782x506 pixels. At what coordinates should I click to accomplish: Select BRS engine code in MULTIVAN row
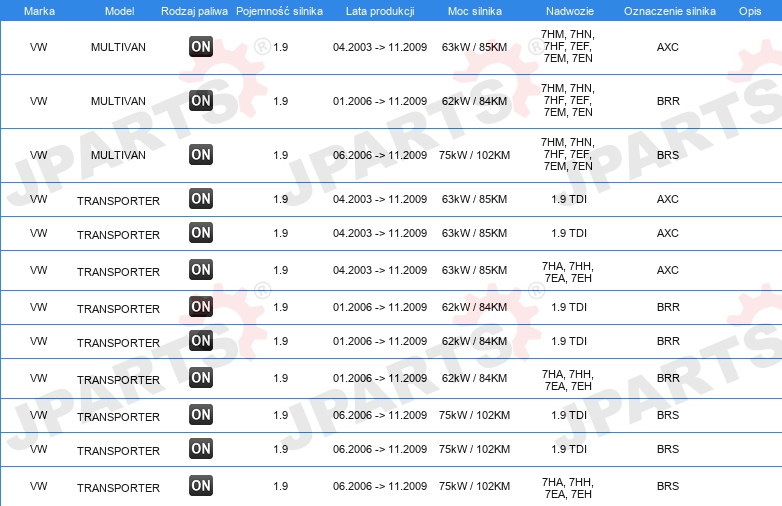coord(668,155)
